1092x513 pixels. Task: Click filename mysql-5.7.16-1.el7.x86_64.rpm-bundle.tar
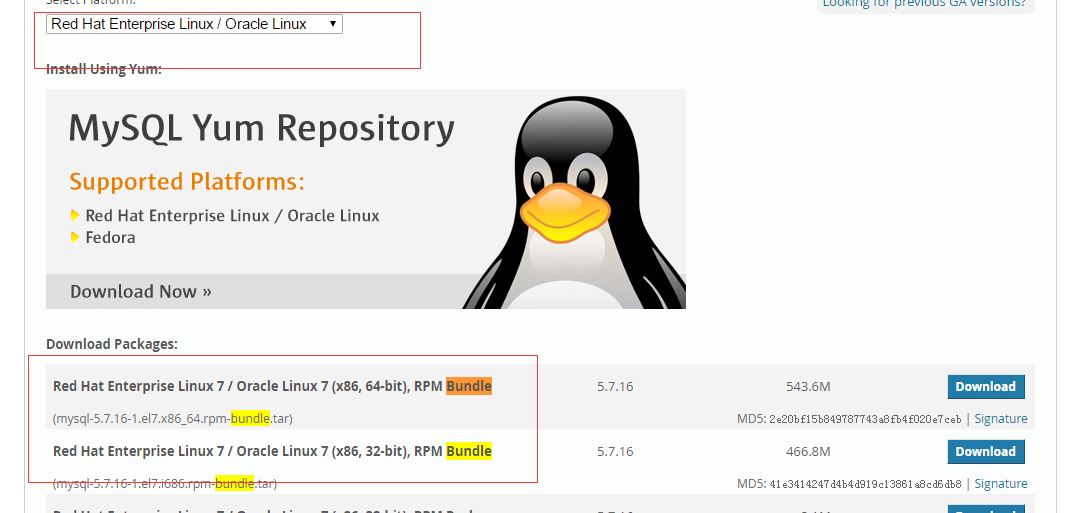173,418
